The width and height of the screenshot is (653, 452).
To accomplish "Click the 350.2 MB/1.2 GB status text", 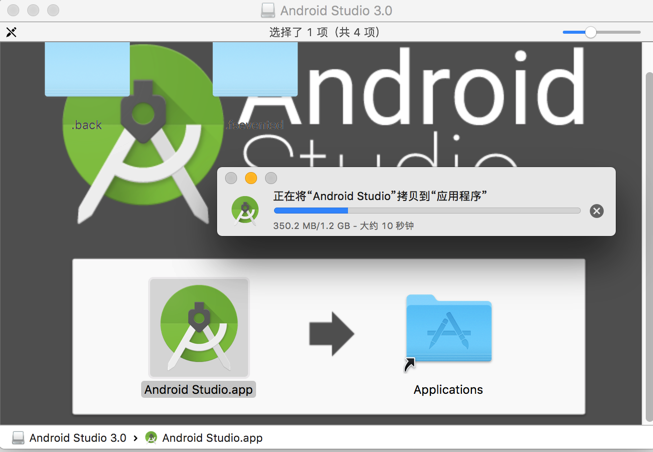I will [x=343, y=226].
